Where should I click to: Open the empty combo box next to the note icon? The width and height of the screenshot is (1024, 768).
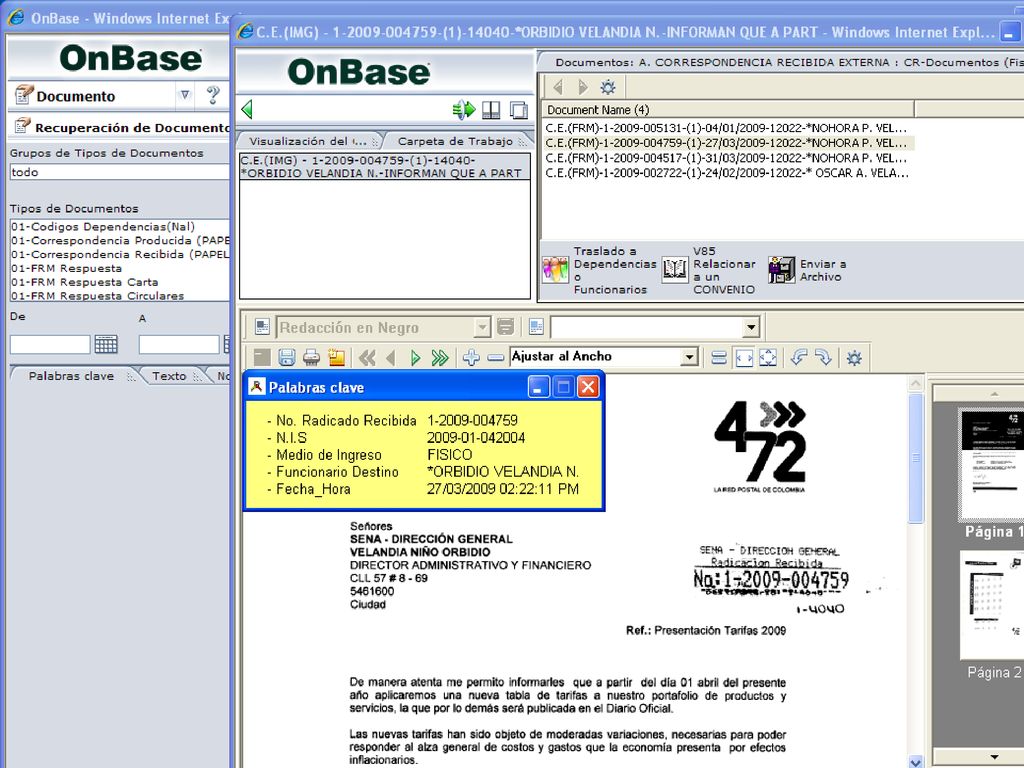coord(751,327)
